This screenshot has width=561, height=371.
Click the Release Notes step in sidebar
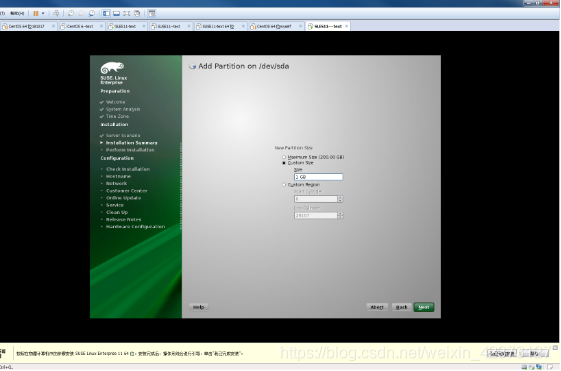pos(123,219)
